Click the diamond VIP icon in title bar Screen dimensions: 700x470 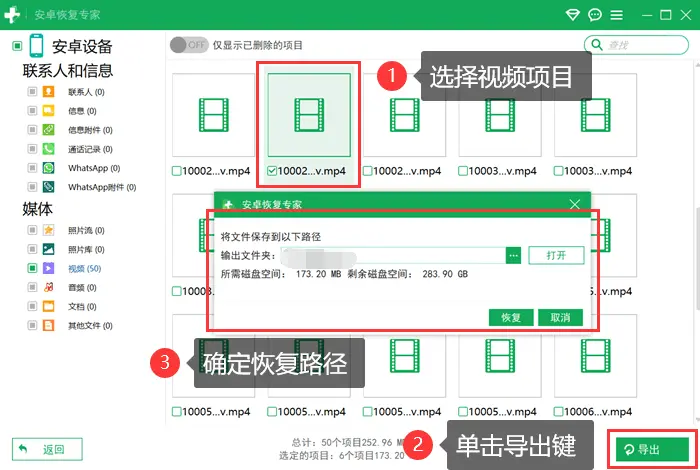tap(572, 15)
